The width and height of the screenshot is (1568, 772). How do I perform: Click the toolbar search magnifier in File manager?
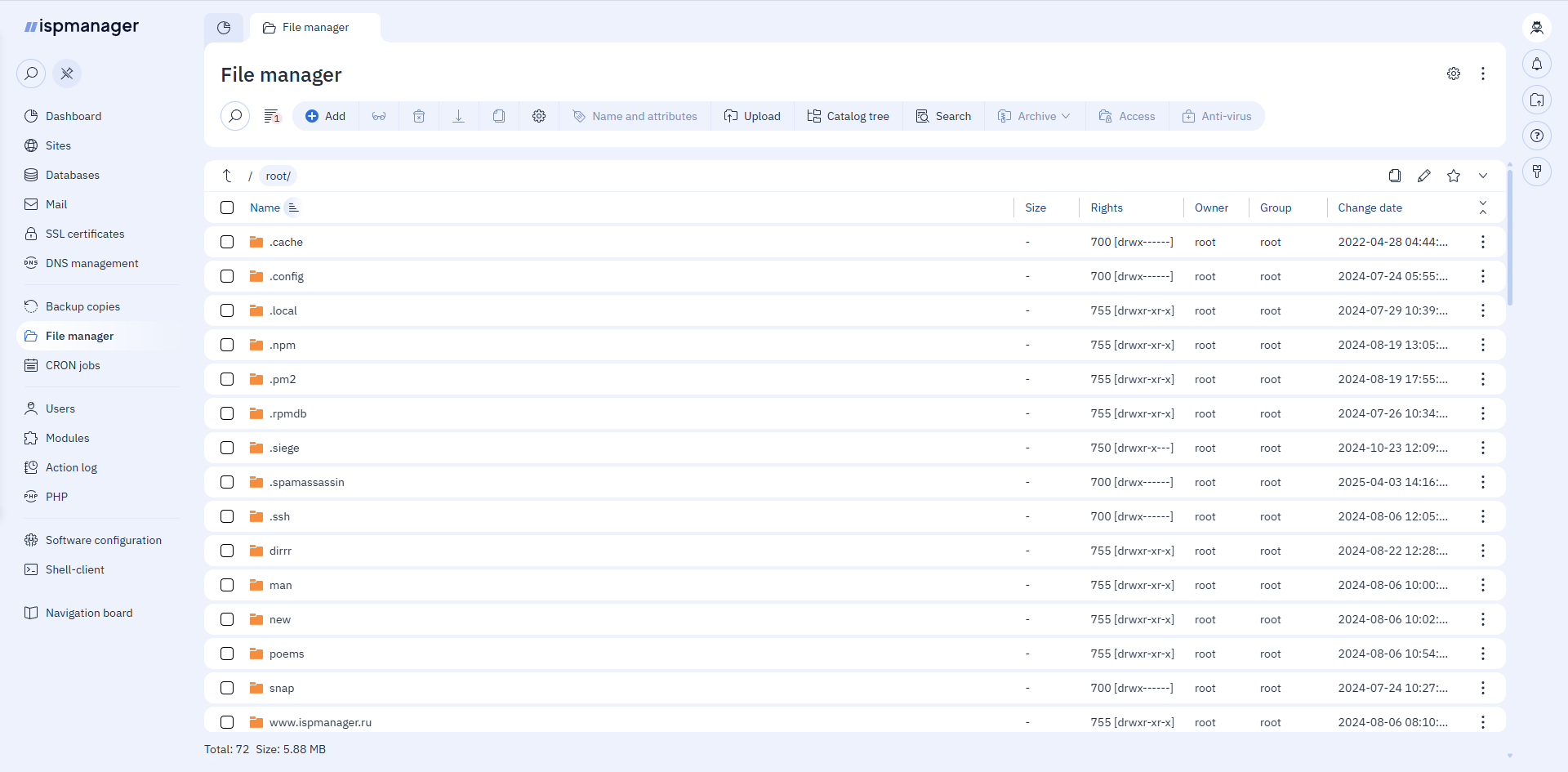tap(235, 116)
